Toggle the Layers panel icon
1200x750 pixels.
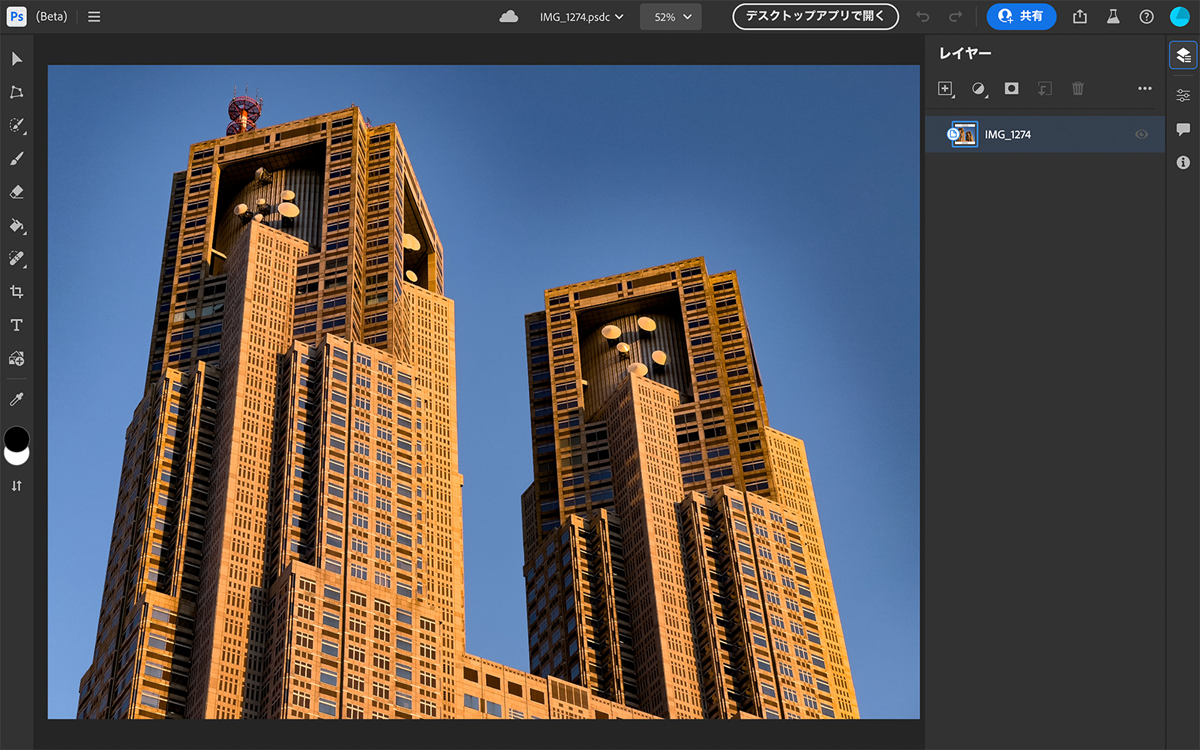[1183, 56]
